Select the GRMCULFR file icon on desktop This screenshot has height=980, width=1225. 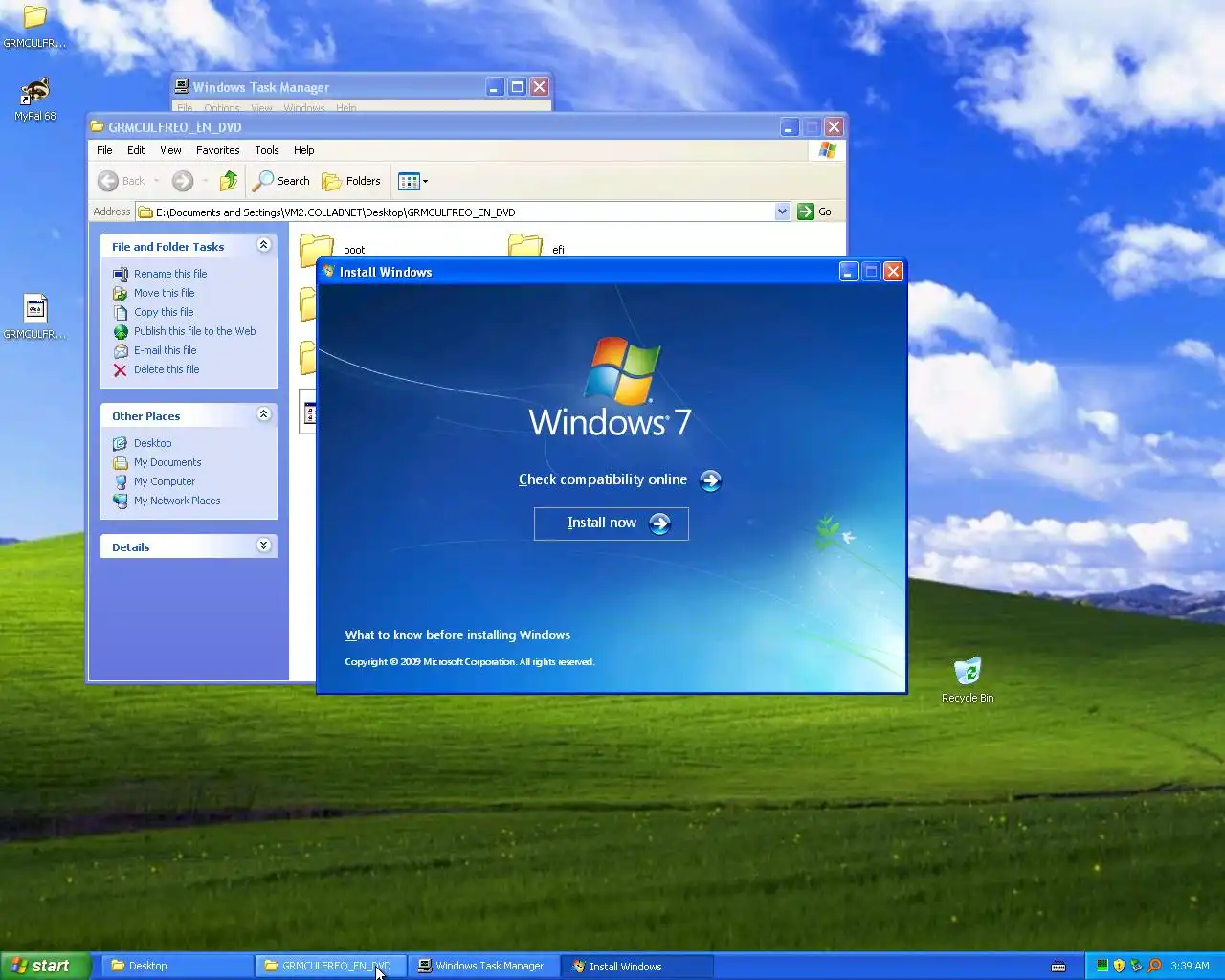pos(35,317)
